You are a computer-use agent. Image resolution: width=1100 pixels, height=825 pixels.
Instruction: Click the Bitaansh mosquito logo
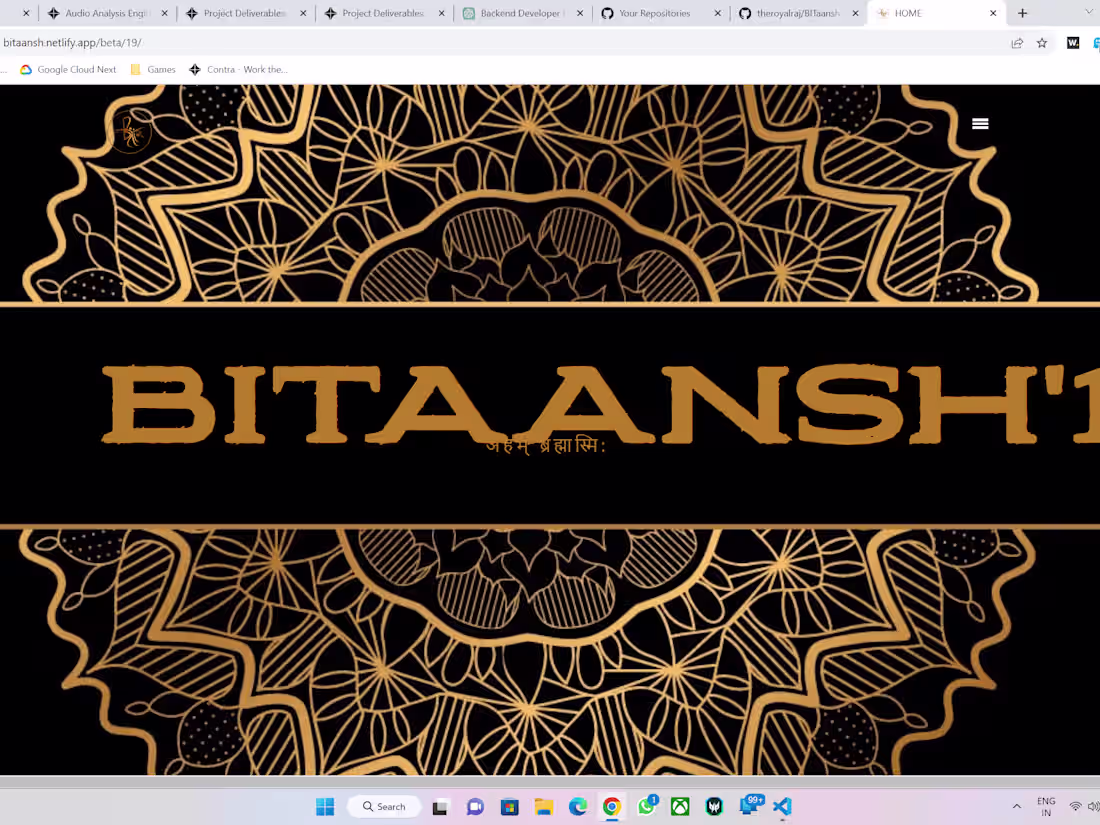131,132
